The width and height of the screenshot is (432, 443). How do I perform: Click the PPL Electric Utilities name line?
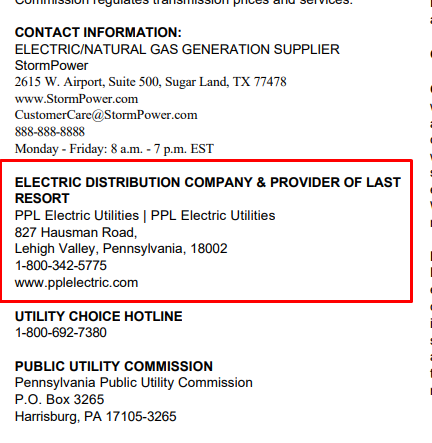click(145, 216)
